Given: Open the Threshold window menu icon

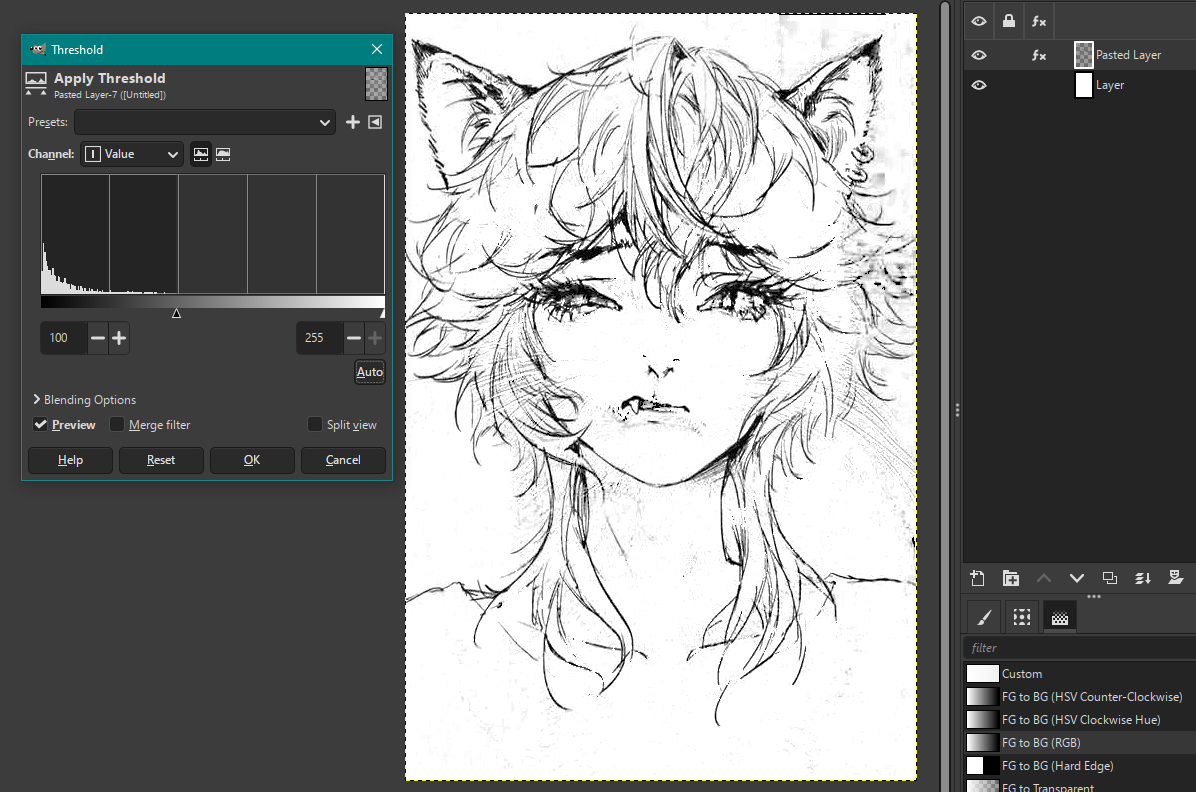Looking at the screenshot, I should (37, 50).
